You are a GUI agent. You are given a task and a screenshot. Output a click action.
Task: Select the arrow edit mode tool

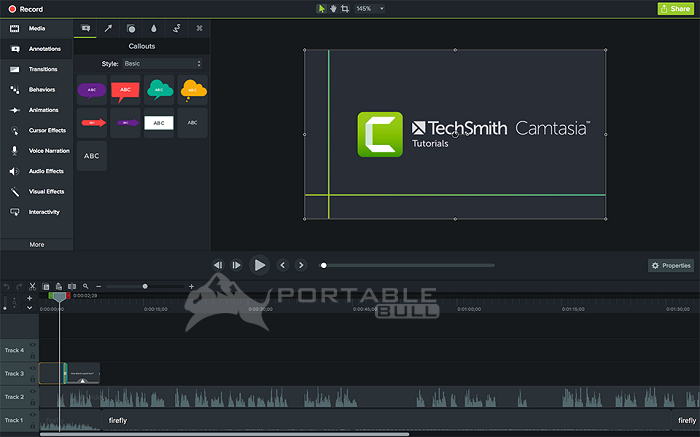[x=321, y=8]
